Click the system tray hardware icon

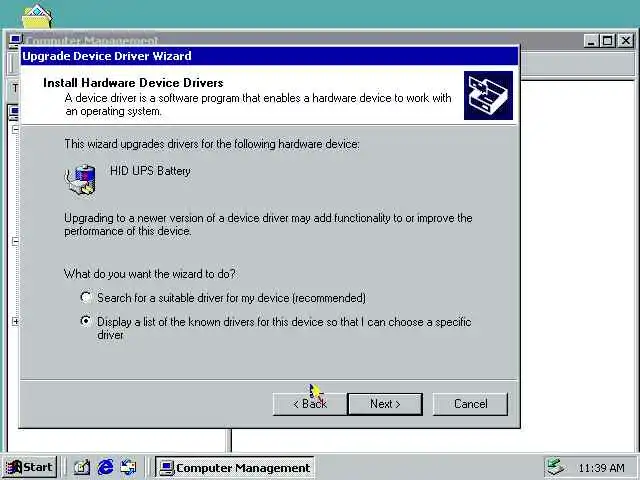[x=556, y=467]
